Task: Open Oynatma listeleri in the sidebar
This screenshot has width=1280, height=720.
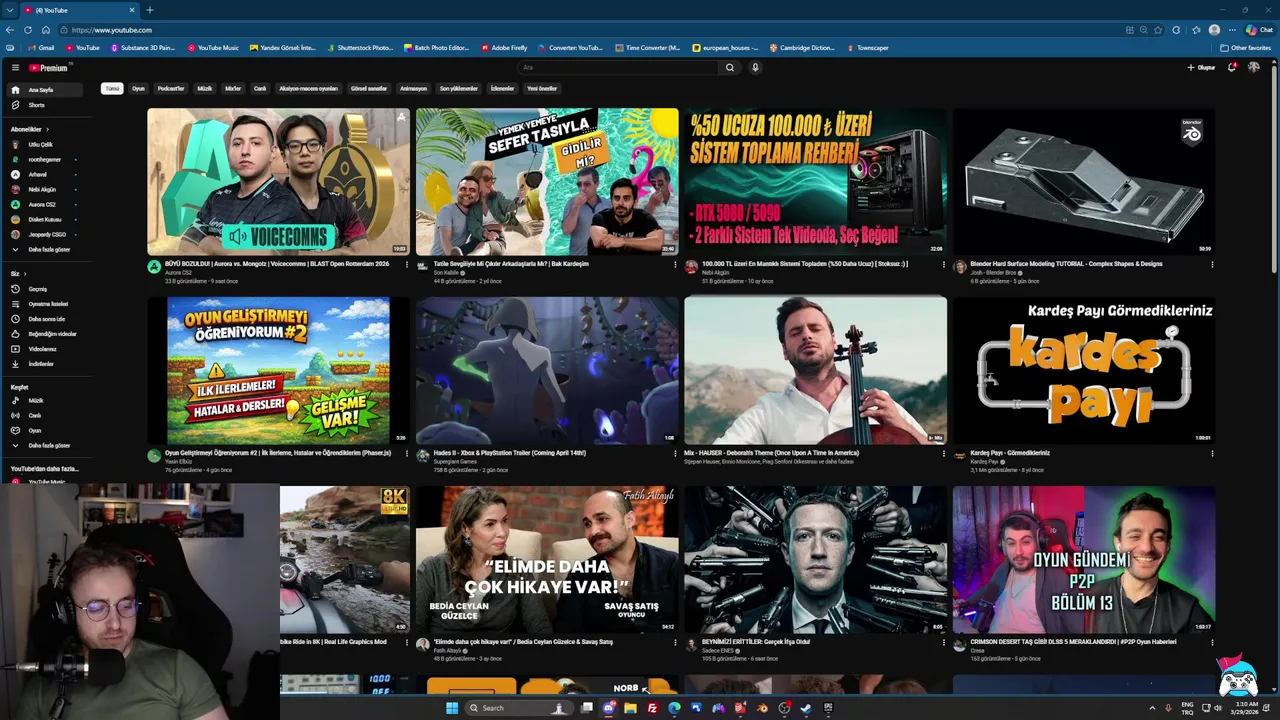Action: 47,304
